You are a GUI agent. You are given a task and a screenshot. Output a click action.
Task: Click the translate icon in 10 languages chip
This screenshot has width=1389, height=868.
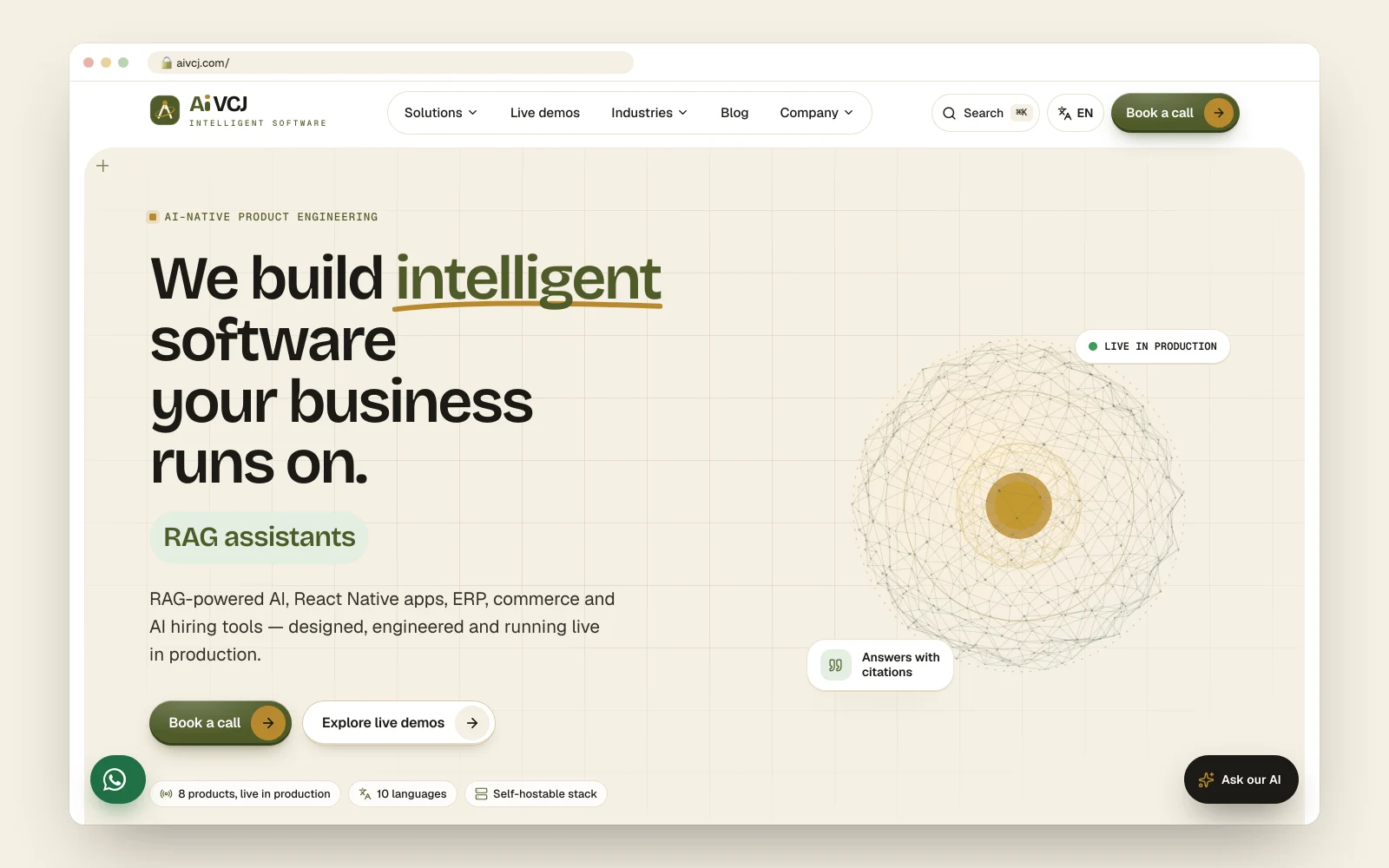coord(365,794)
